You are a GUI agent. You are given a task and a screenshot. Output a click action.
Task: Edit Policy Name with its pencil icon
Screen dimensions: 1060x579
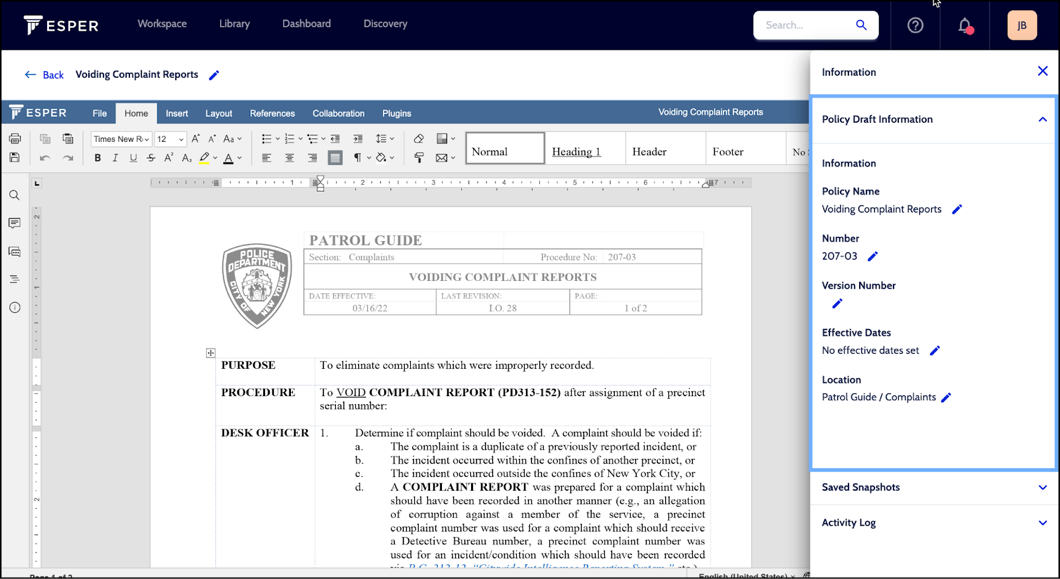(957, 210)
